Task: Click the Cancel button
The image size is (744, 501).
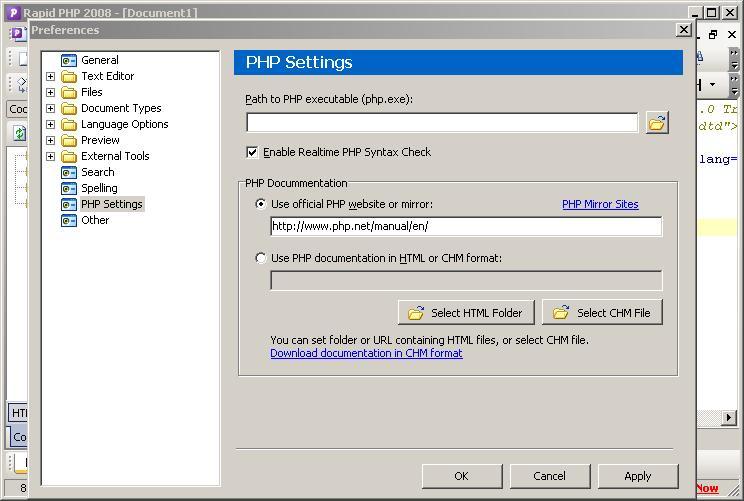Action: (x=549, y=476)
